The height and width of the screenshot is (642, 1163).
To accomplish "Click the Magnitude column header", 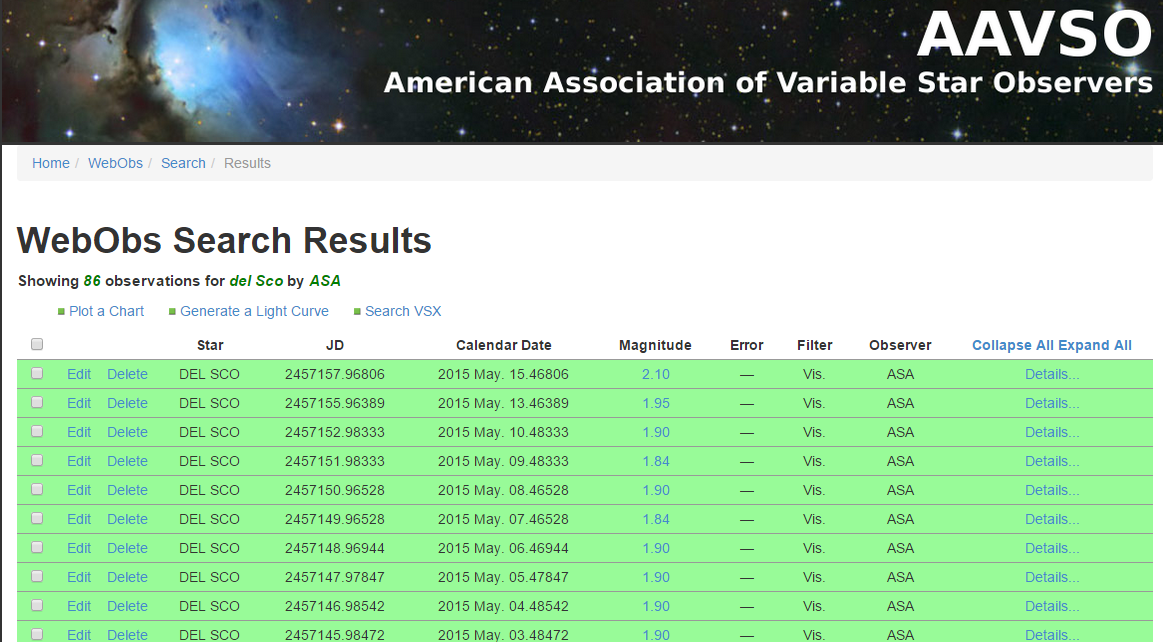I will point(655,345).
